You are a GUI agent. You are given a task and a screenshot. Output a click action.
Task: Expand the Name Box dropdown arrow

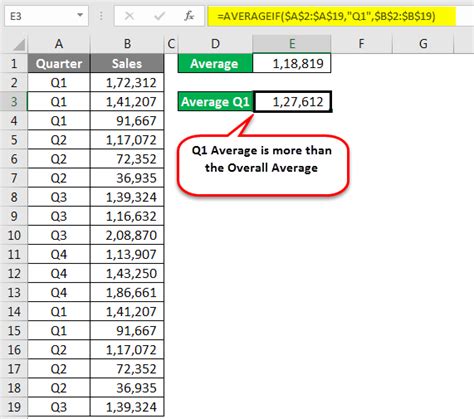pos(80,15)
